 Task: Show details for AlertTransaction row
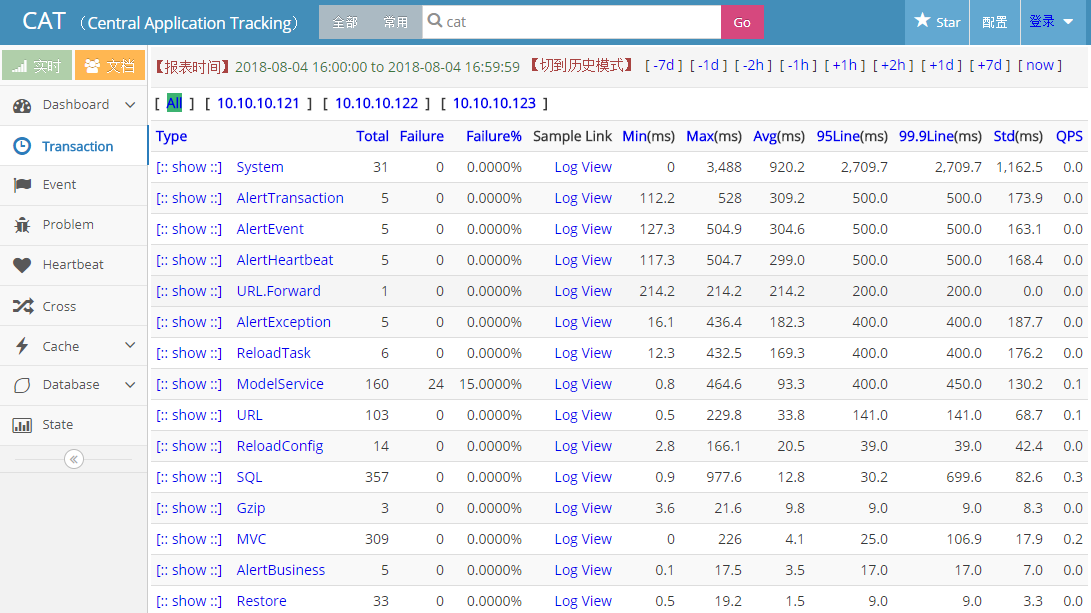(189, 198)
